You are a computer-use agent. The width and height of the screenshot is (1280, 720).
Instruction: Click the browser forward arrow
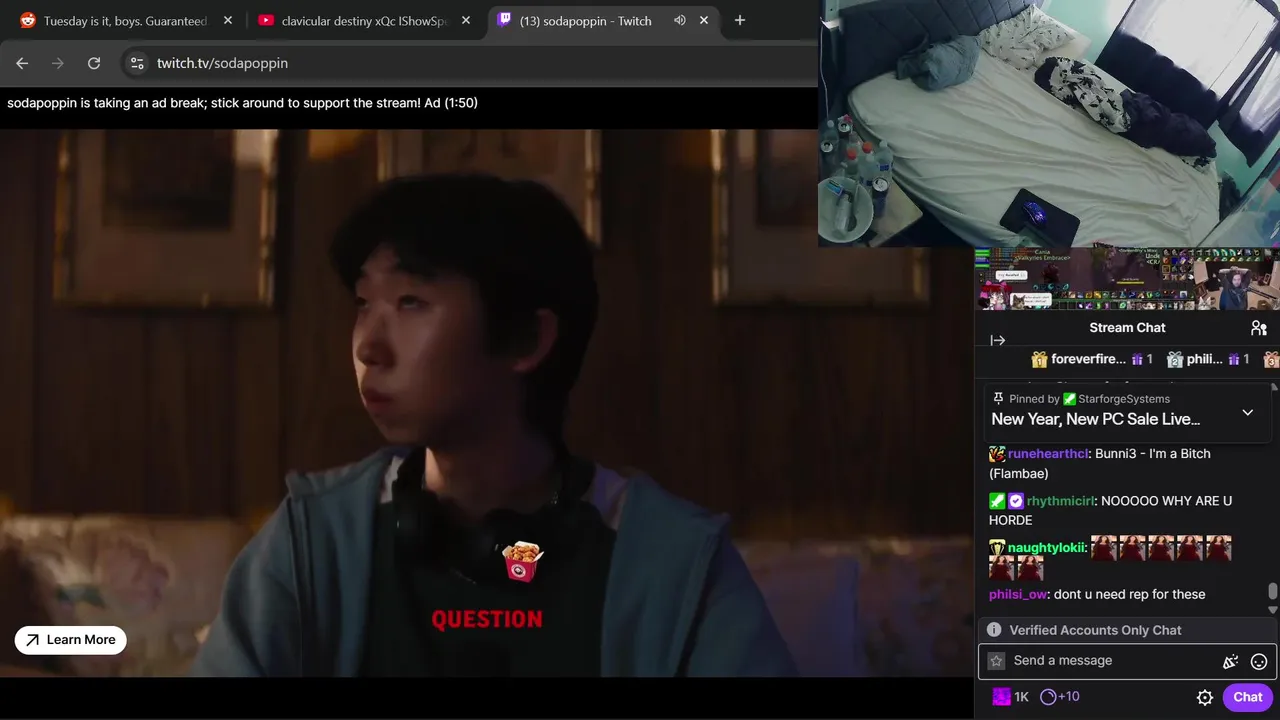58,63
